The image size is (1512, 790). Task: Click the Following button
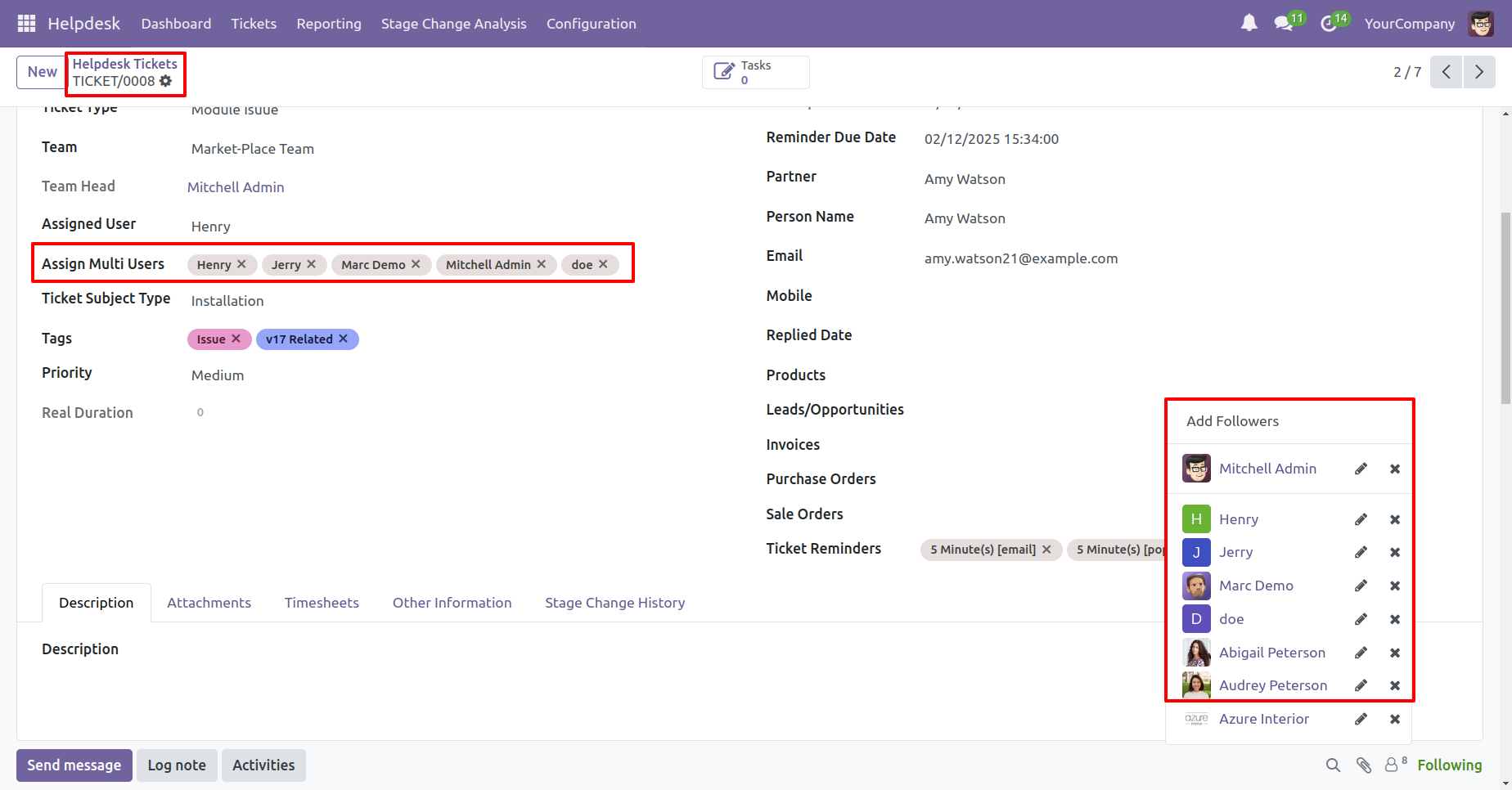tap(1449, 765)
